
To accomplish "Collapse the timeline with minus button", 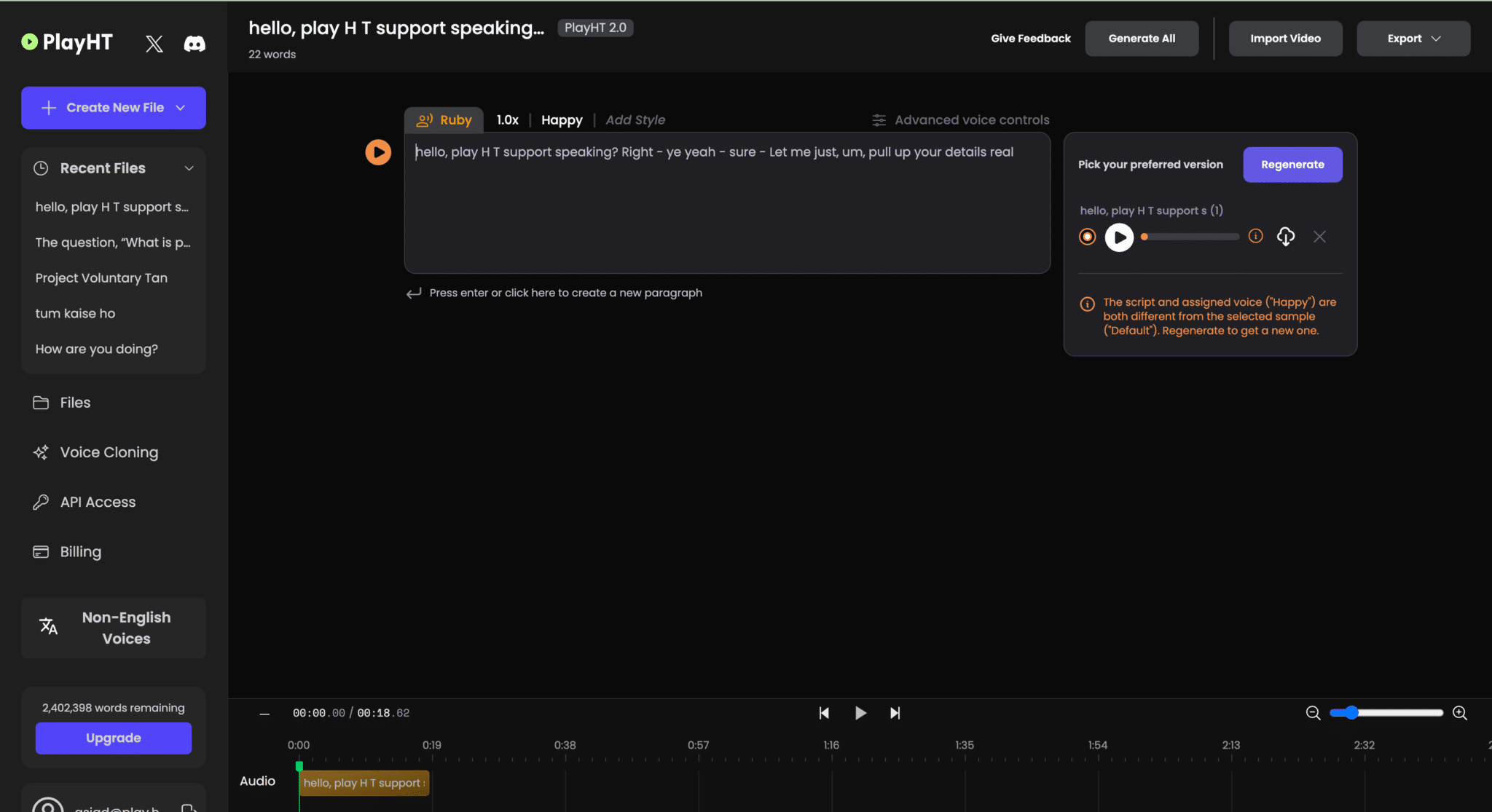I will [x=264, y=714].
